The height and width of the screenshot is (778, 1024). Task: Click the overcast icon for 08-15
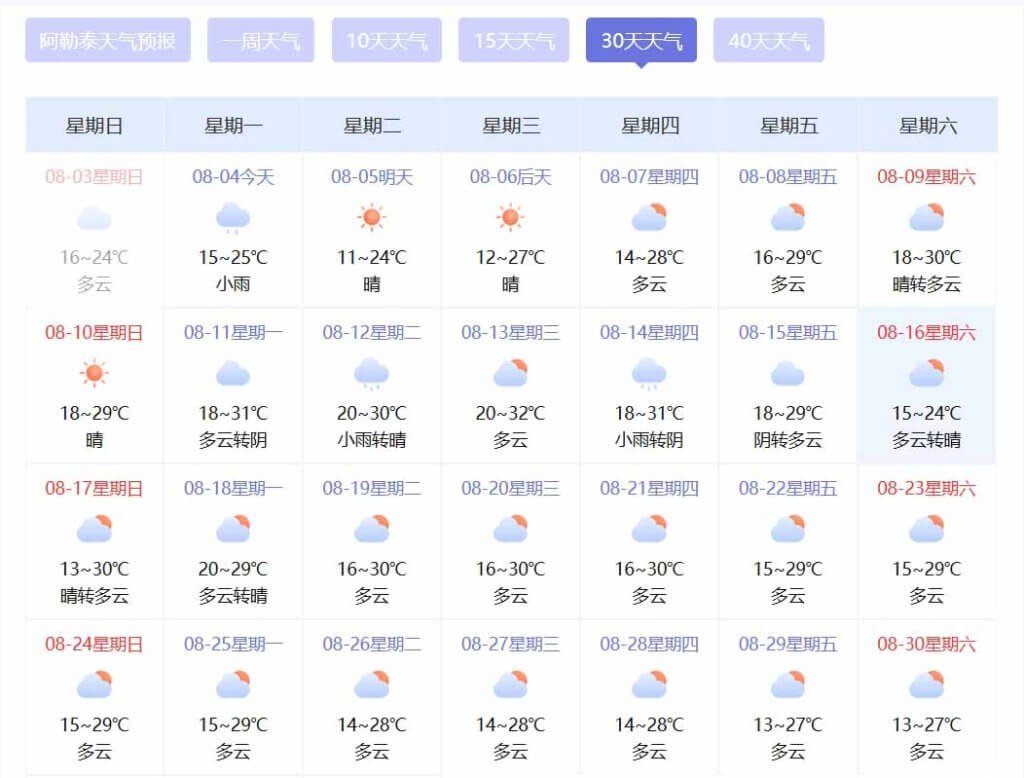click(x=788, y=374)
